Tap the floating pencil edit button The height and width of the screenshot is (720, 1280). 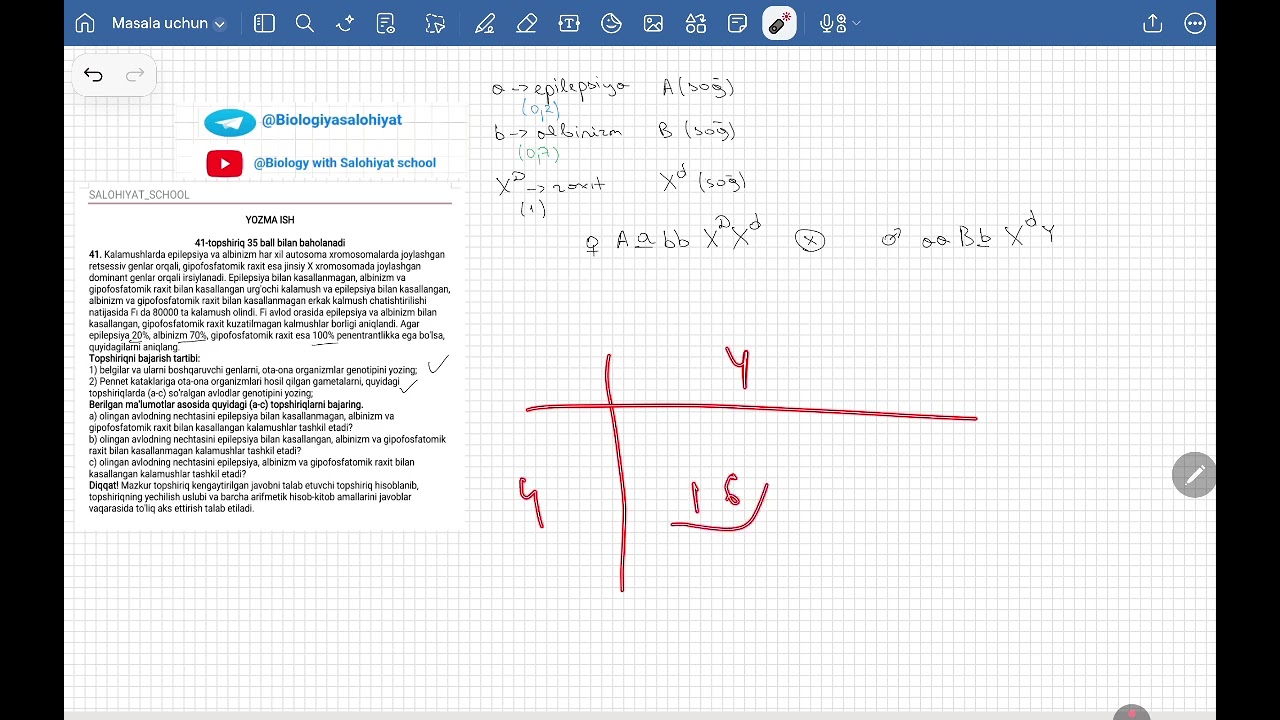1194,476
